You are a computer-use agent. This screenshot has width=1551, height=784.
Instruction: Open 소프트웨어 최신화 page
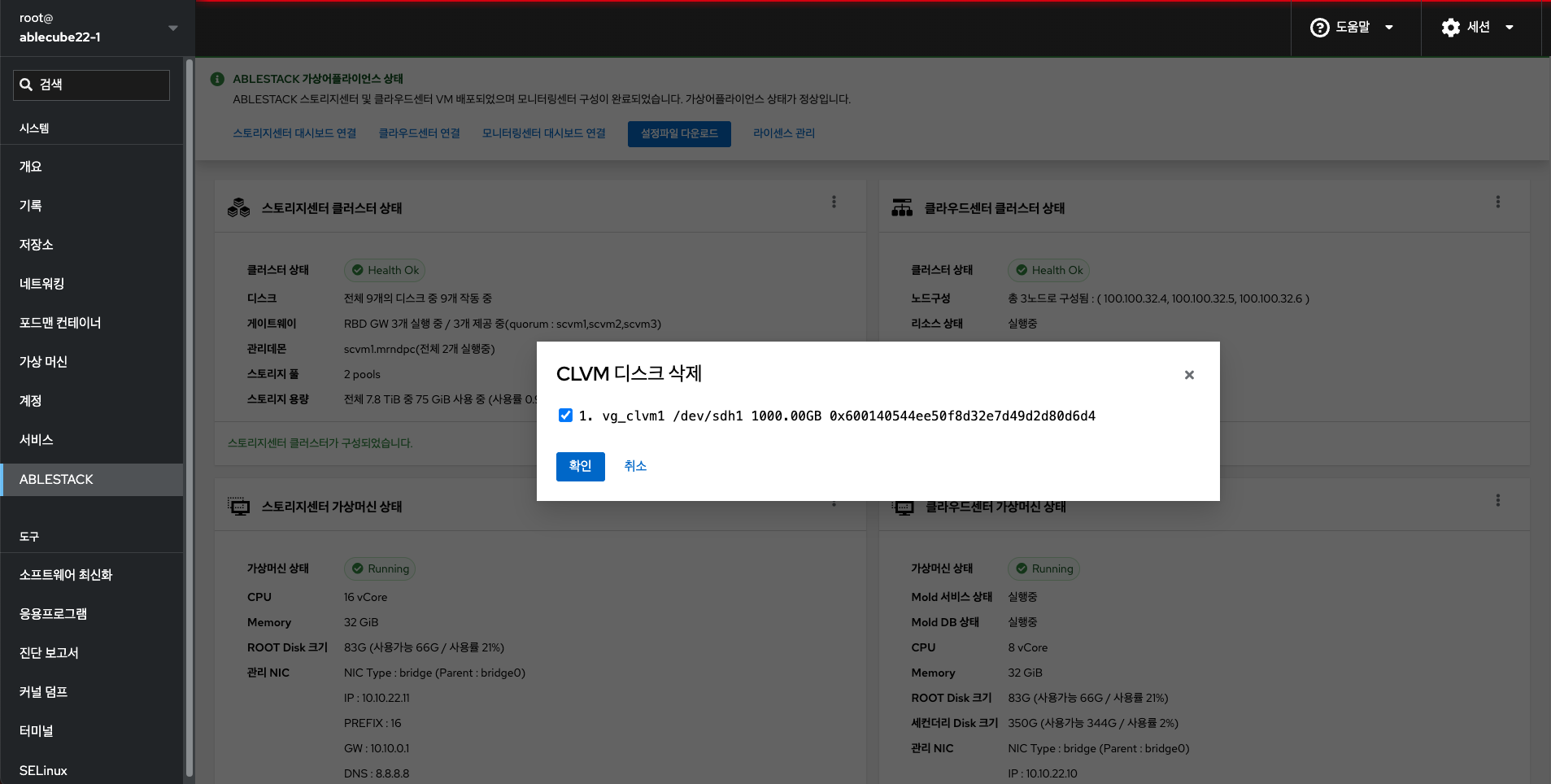(91, 575)
